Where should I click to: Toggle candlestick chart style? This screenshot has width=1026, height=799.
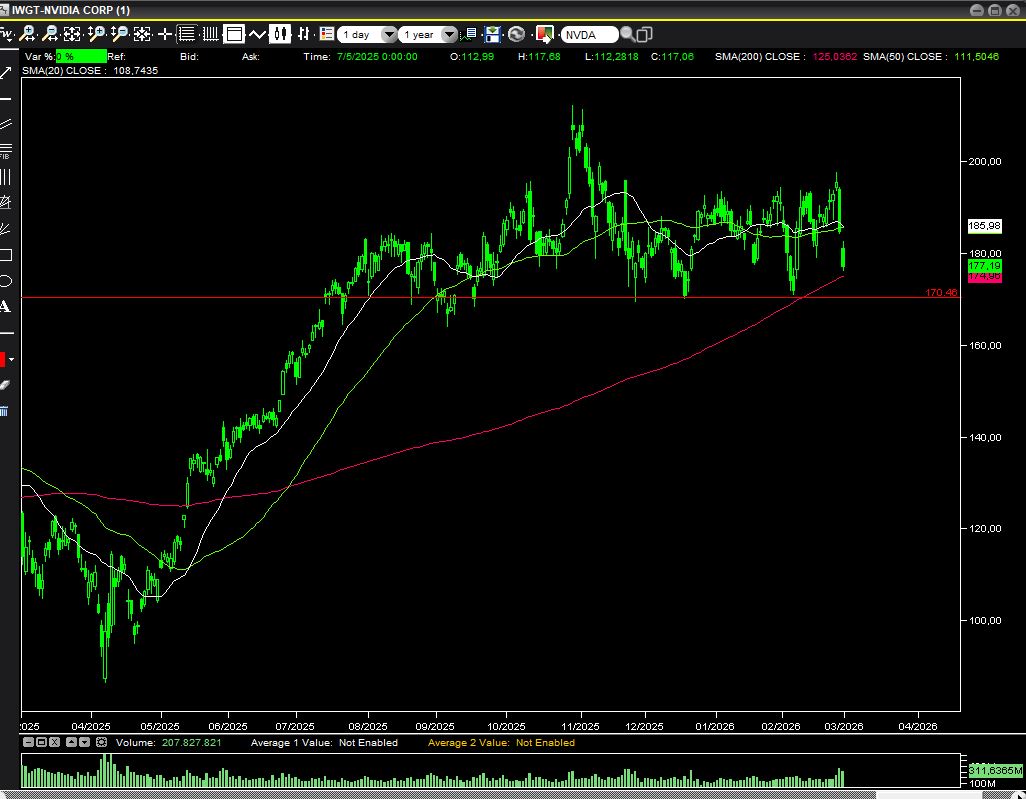click(x=281, y=34)
